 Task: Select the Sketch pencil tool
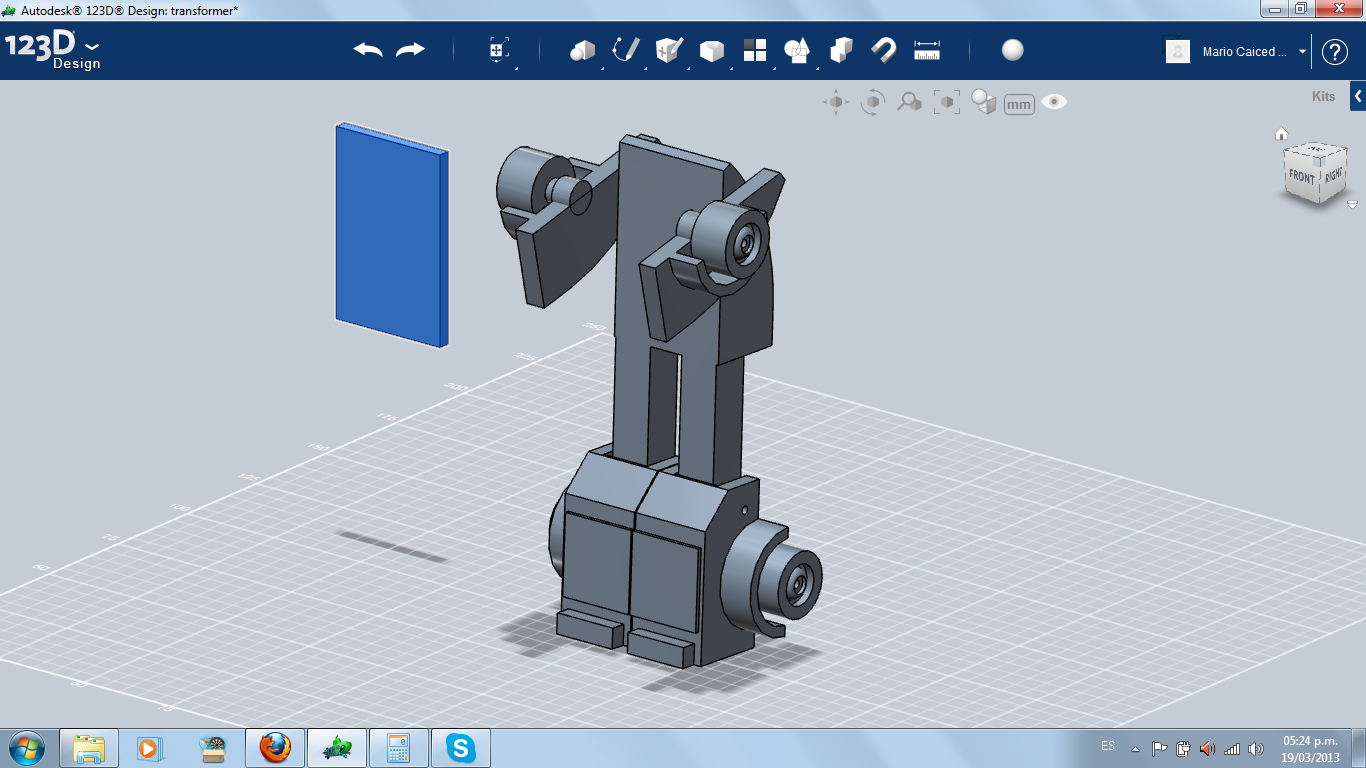point(626,50)
